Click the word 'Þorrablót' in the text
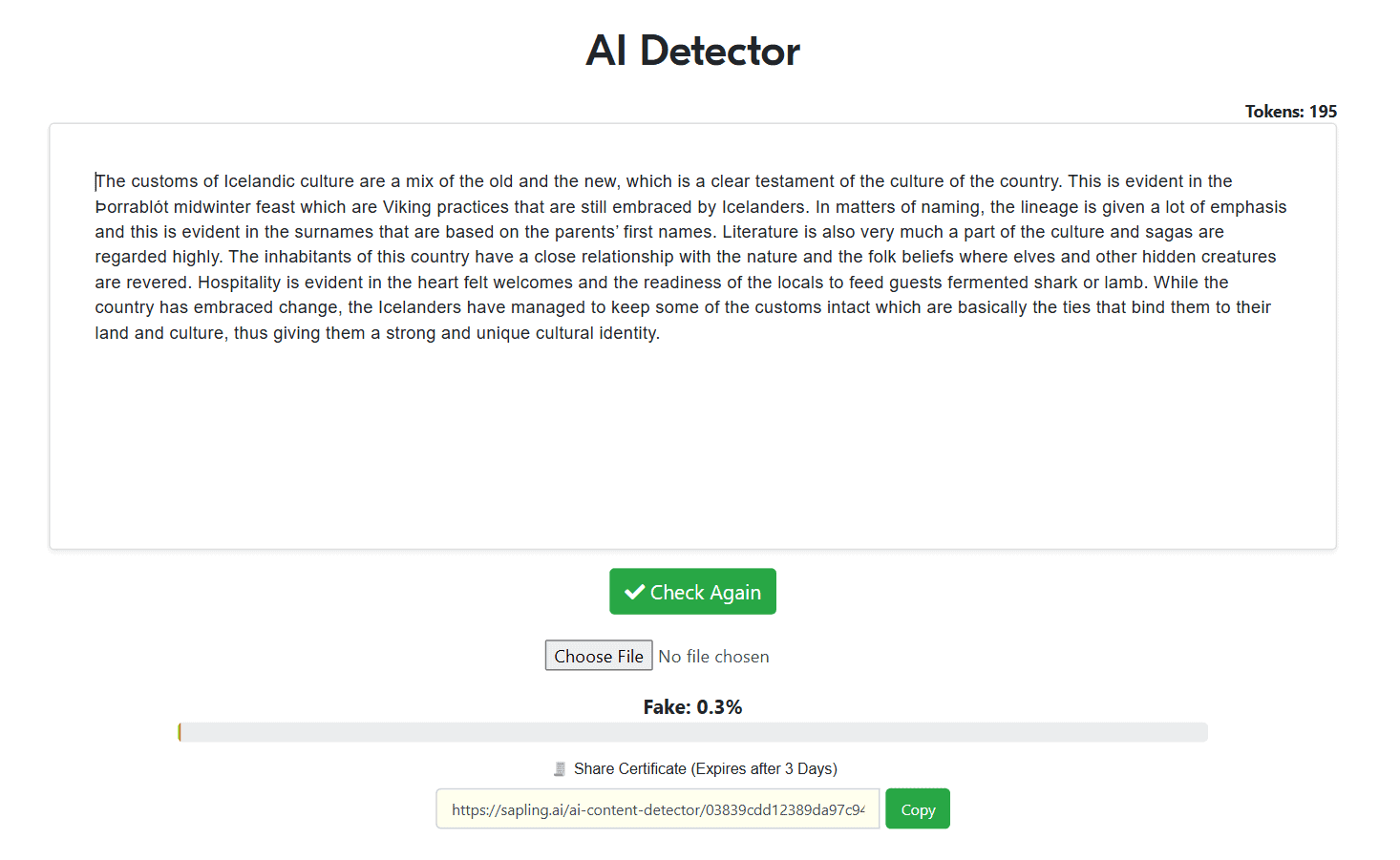This screenshot has height=860, width=1400. [x=132, y=207]
